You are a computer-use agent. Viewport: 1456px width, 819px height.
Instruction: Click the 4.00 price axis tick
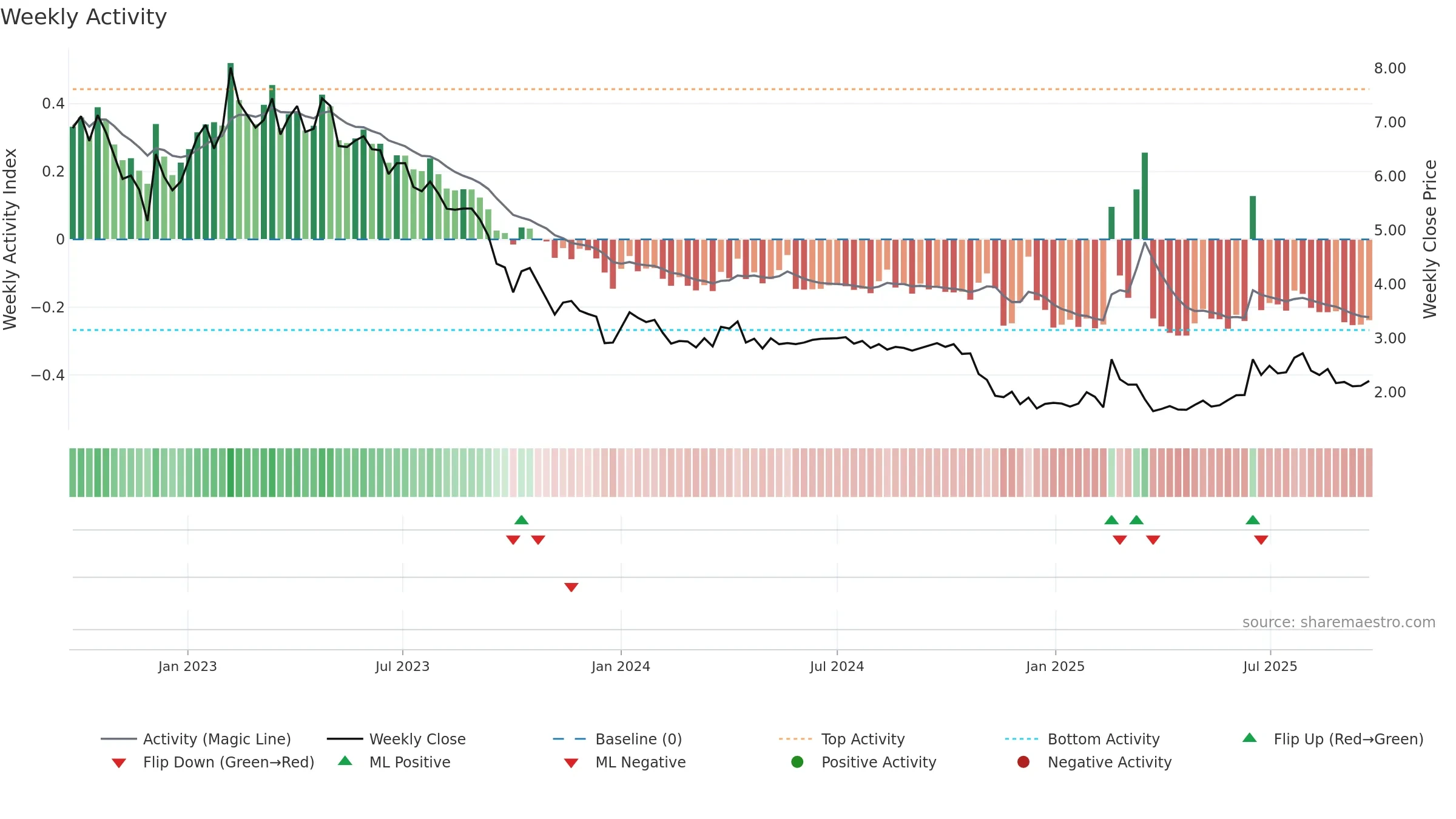pyautogui.click(x=1390, y=285)
